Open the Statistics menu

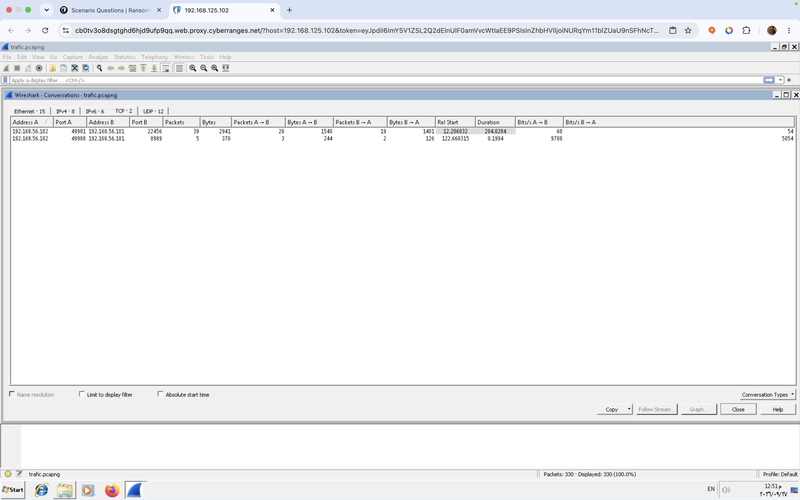[124, 57]
